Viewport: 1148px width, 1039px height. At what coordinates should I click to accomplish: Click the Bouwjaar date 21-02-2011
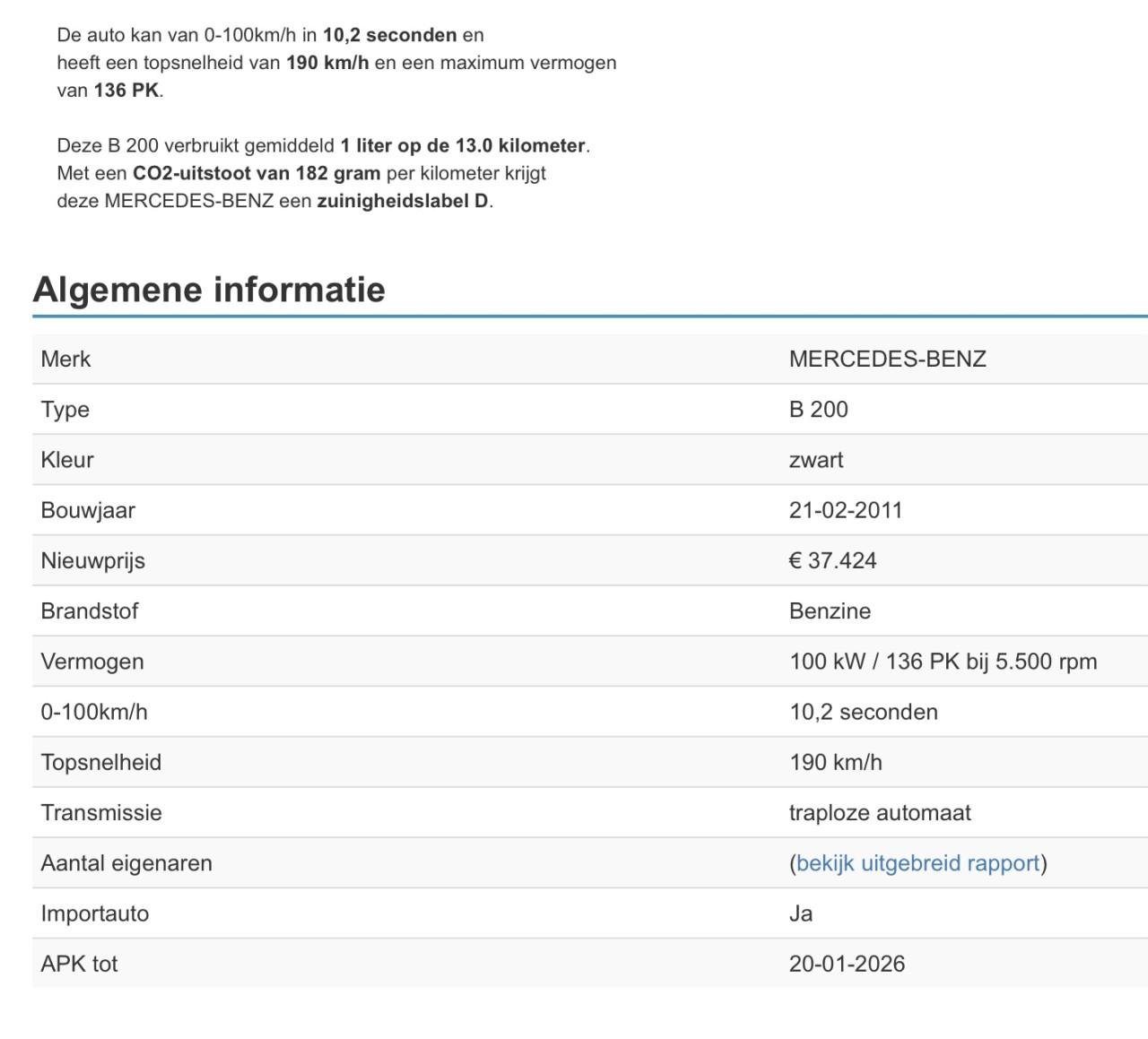pyautogui.click(x=845, y=510)
